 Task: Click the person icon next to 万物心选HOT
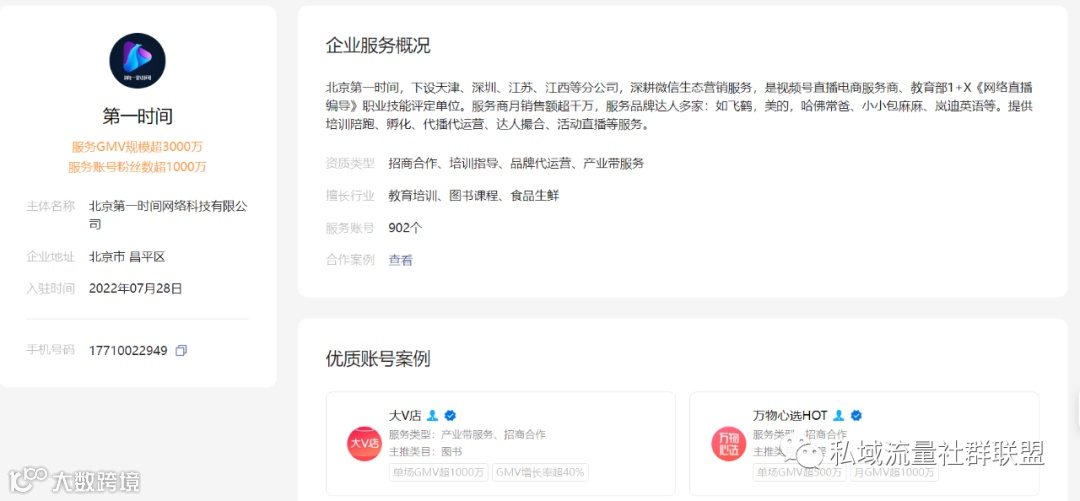(x=838, y=416)
